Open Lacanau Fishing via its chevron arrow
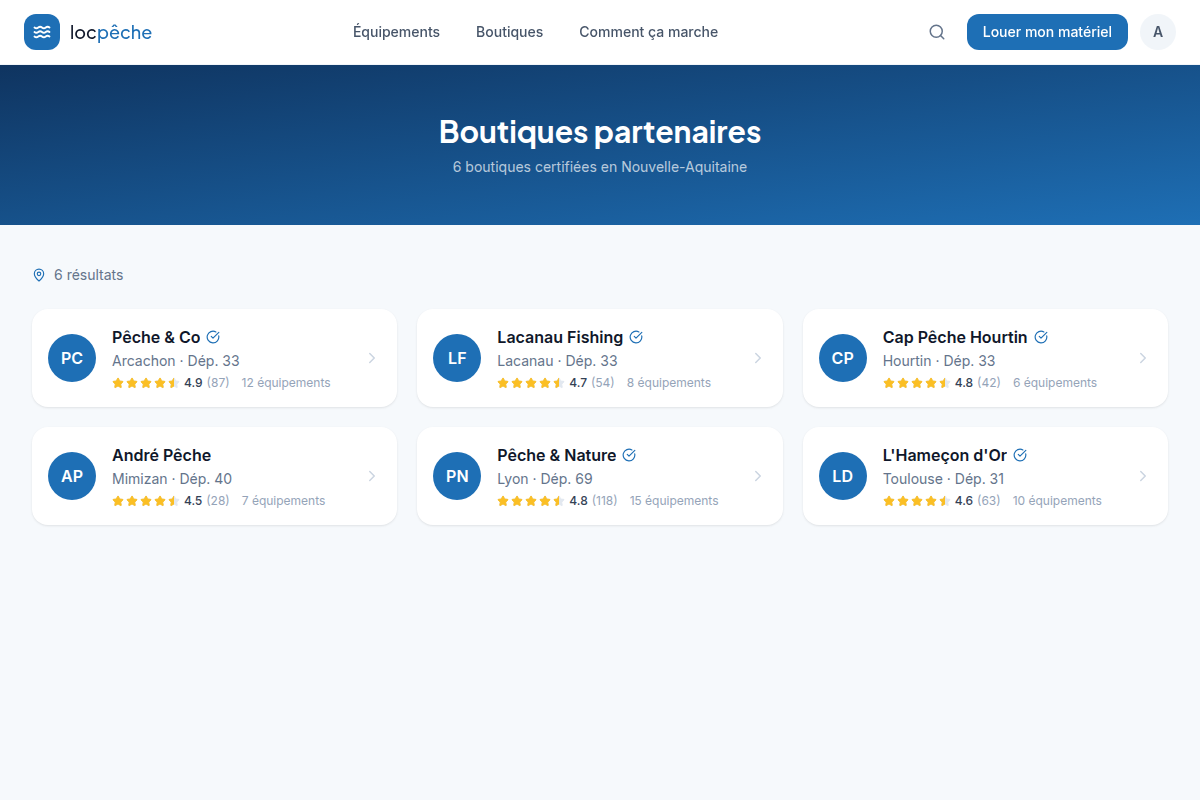Image resolution: width=1200 pixels, height=800 pixels. (758, 358)
